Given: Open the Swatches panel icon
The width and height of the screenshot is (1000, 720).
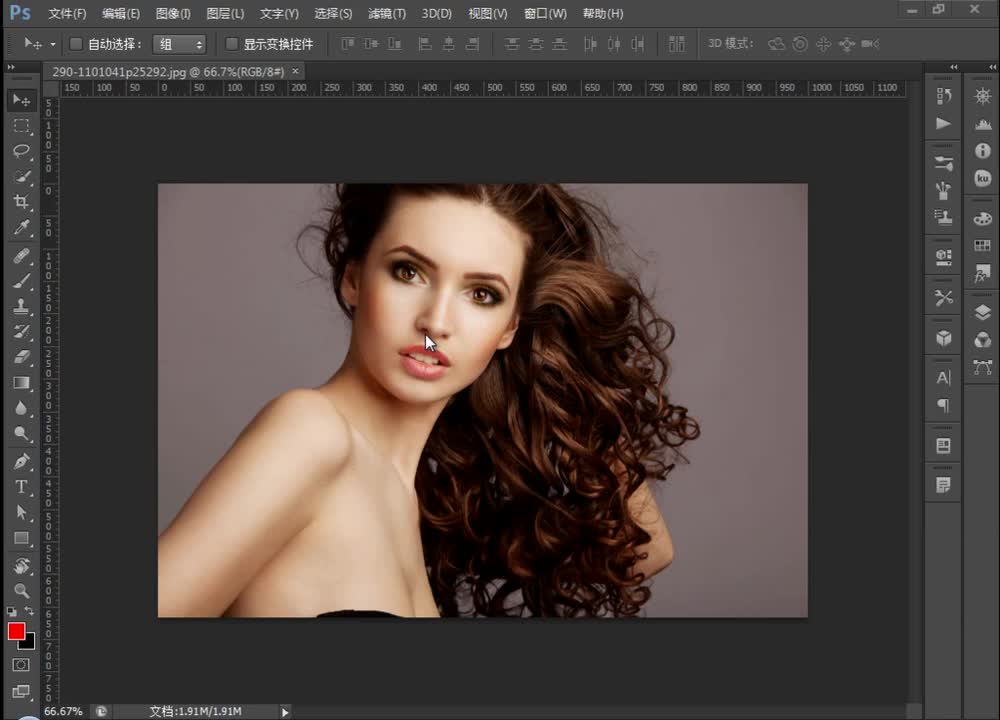Looking at the screenshot, I should (982, 245).
